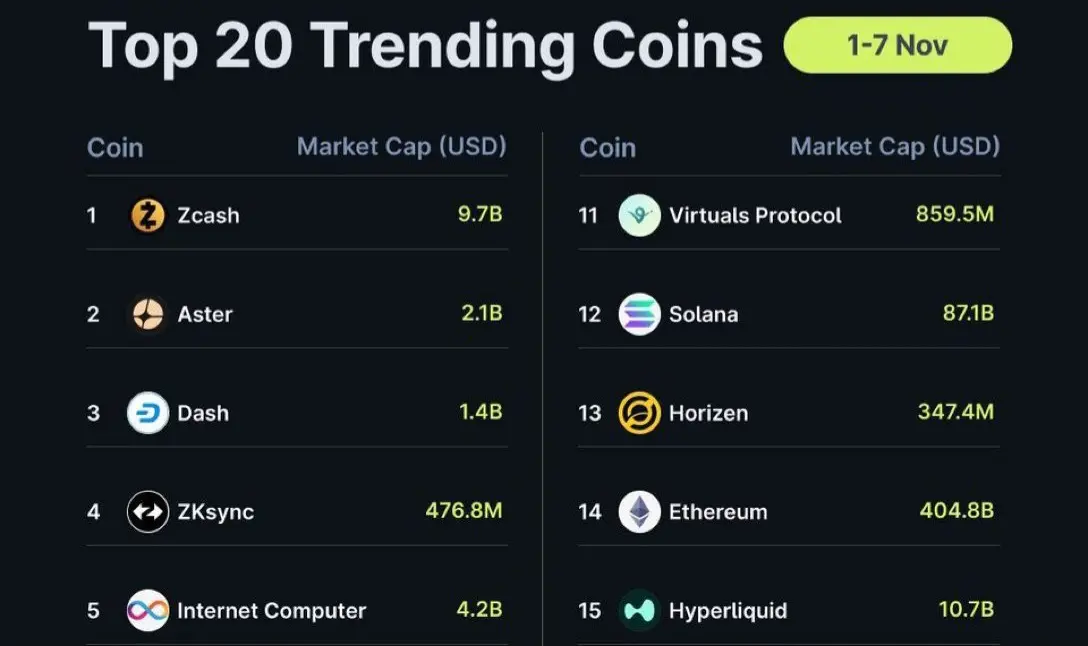Image resolution: width=1088 pixels, height=646 pixels.
Task: Open the Internet Computer infinity icon
Action: 148,611
